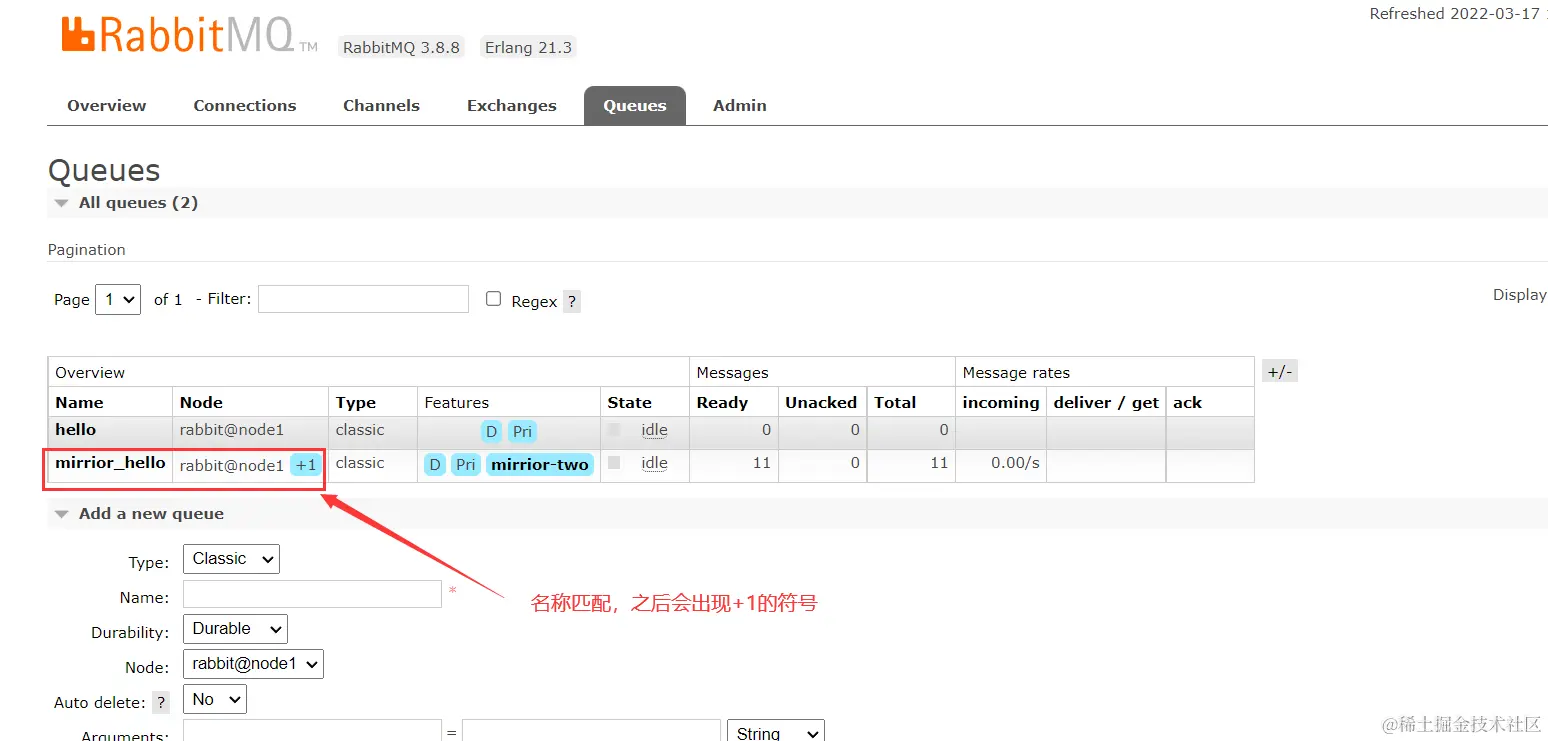Click the hello queue state indicator square
The image size is (1548, 741).
pos(614,430)
